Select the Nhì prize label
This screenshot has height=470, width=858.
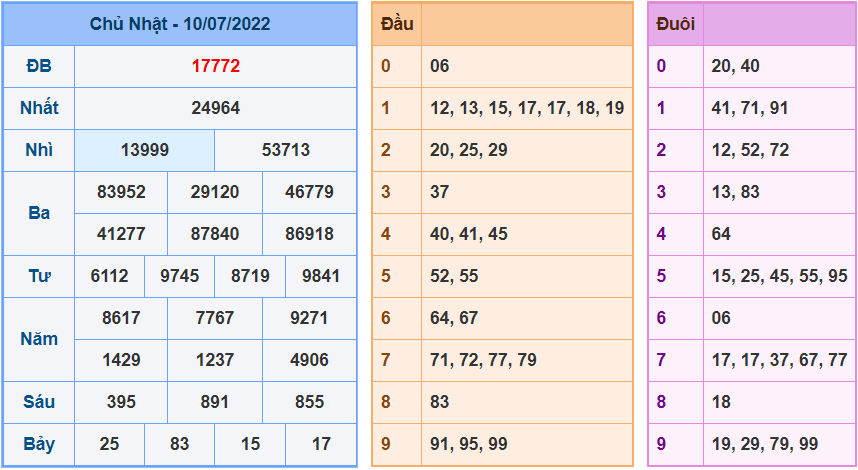click(39, 150)
